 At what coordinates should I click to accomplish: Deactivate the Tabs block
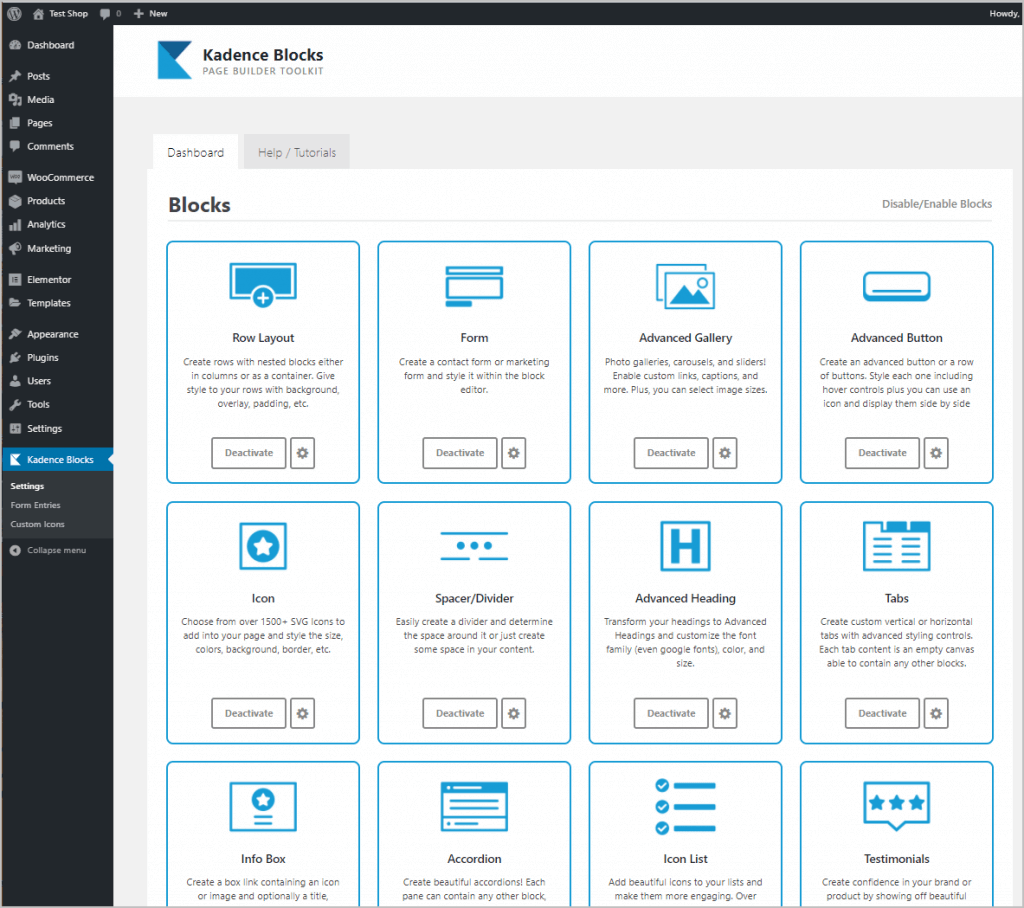[882, 713]
